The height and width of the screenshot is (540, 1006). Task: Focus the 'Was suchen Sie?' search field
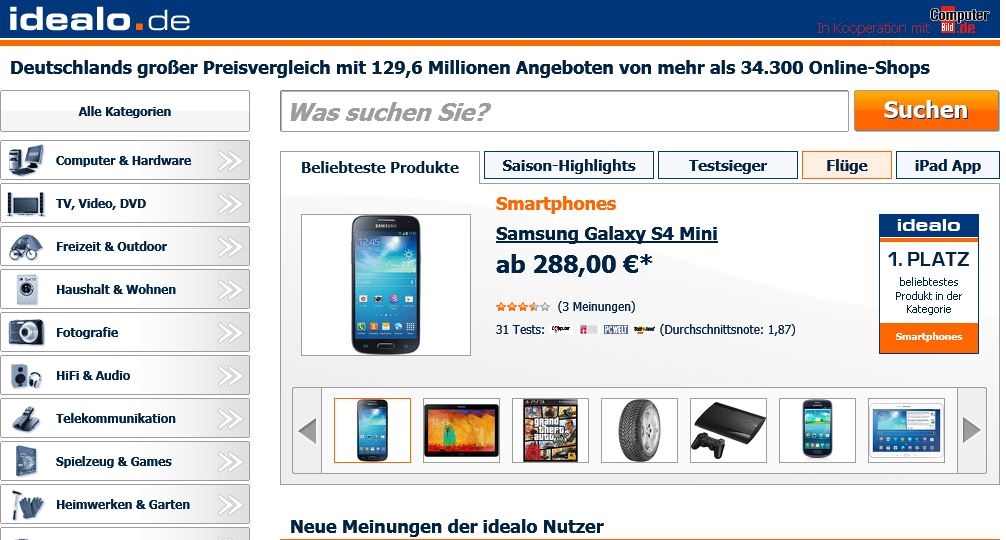tap(565, 111)
